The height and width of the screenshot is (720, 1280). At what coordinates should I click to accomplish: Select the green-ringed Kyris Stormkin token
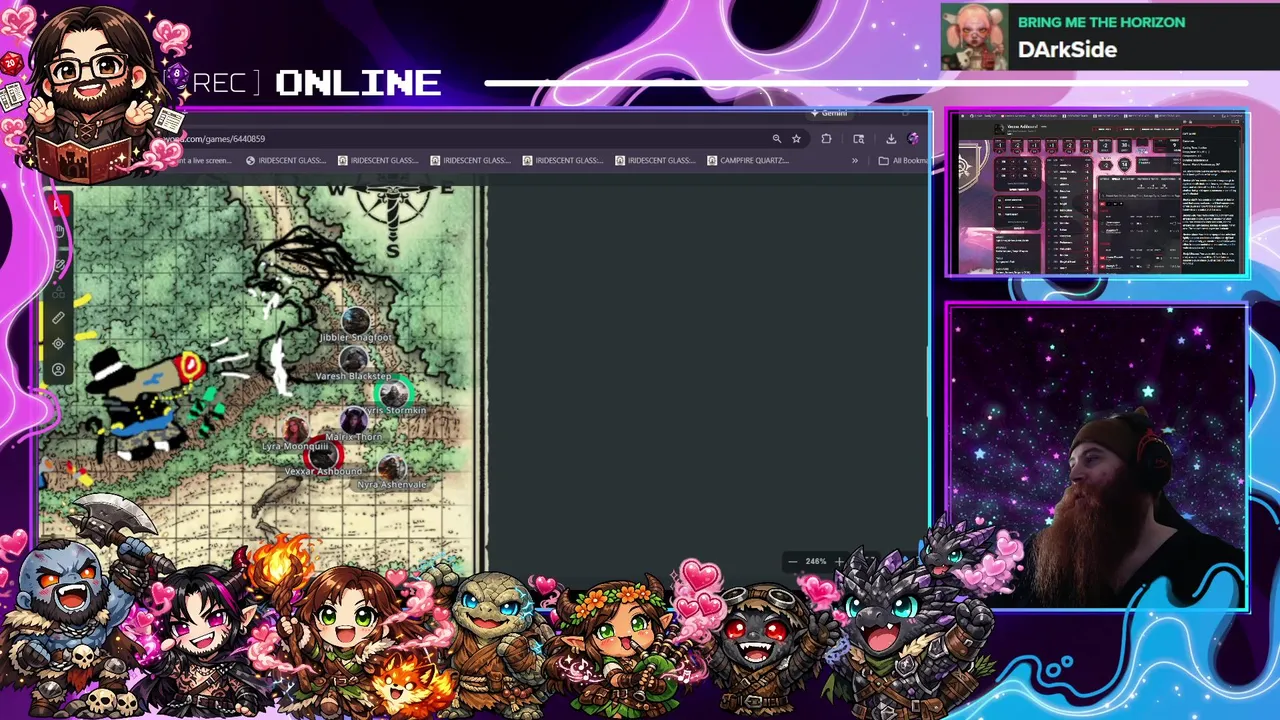[393, 393]
